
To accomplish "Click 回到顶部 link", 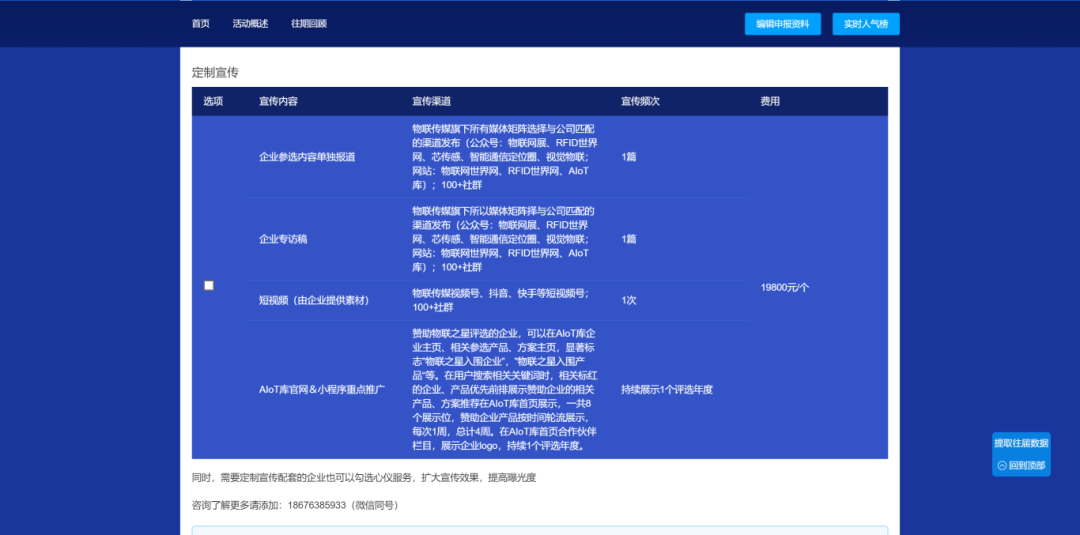I will (1021, 465).
